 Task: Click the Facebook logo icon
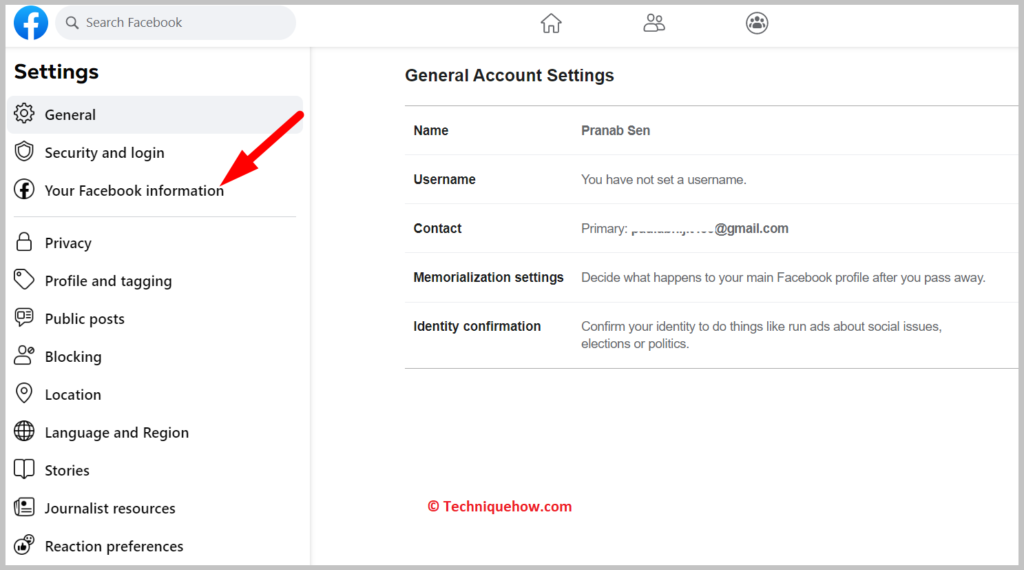(x=31, y=23)
